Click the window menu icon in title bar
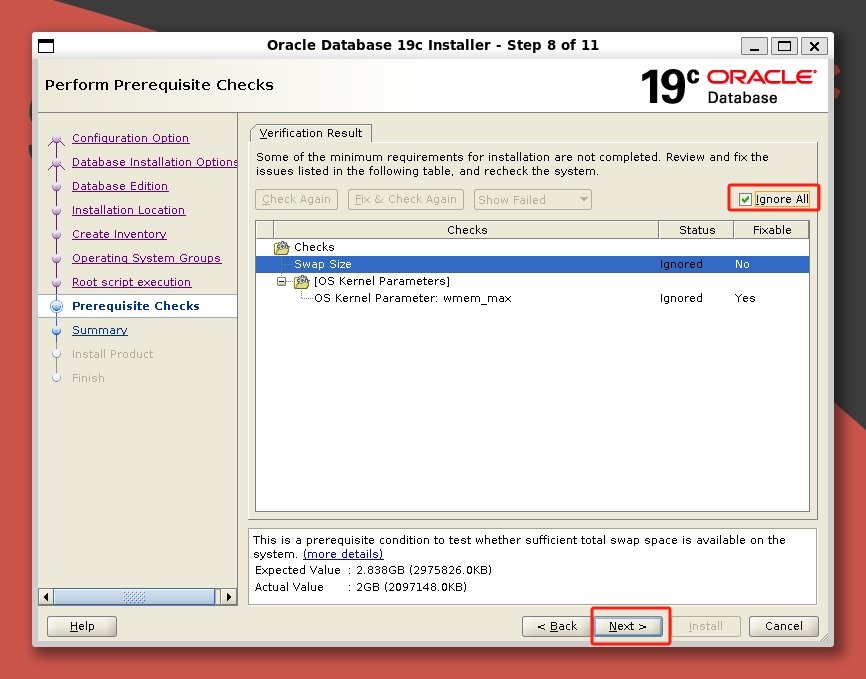866x679 pixels. click(x=46, y=46)
